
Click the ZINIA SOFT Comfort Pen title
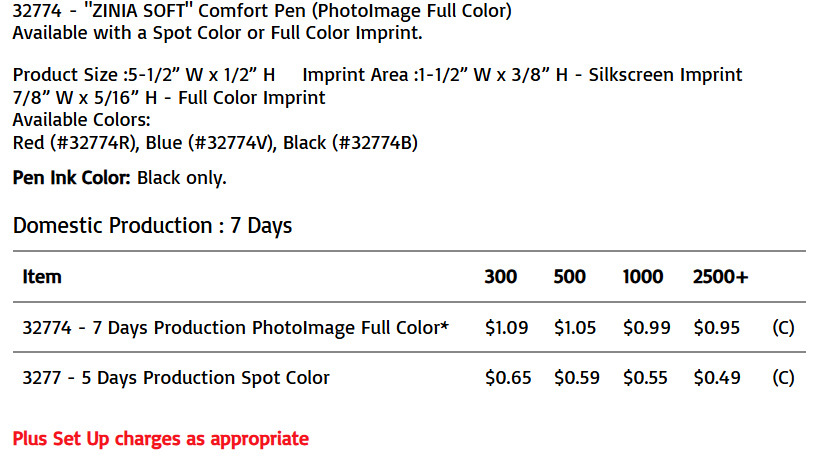coord(262,10)
